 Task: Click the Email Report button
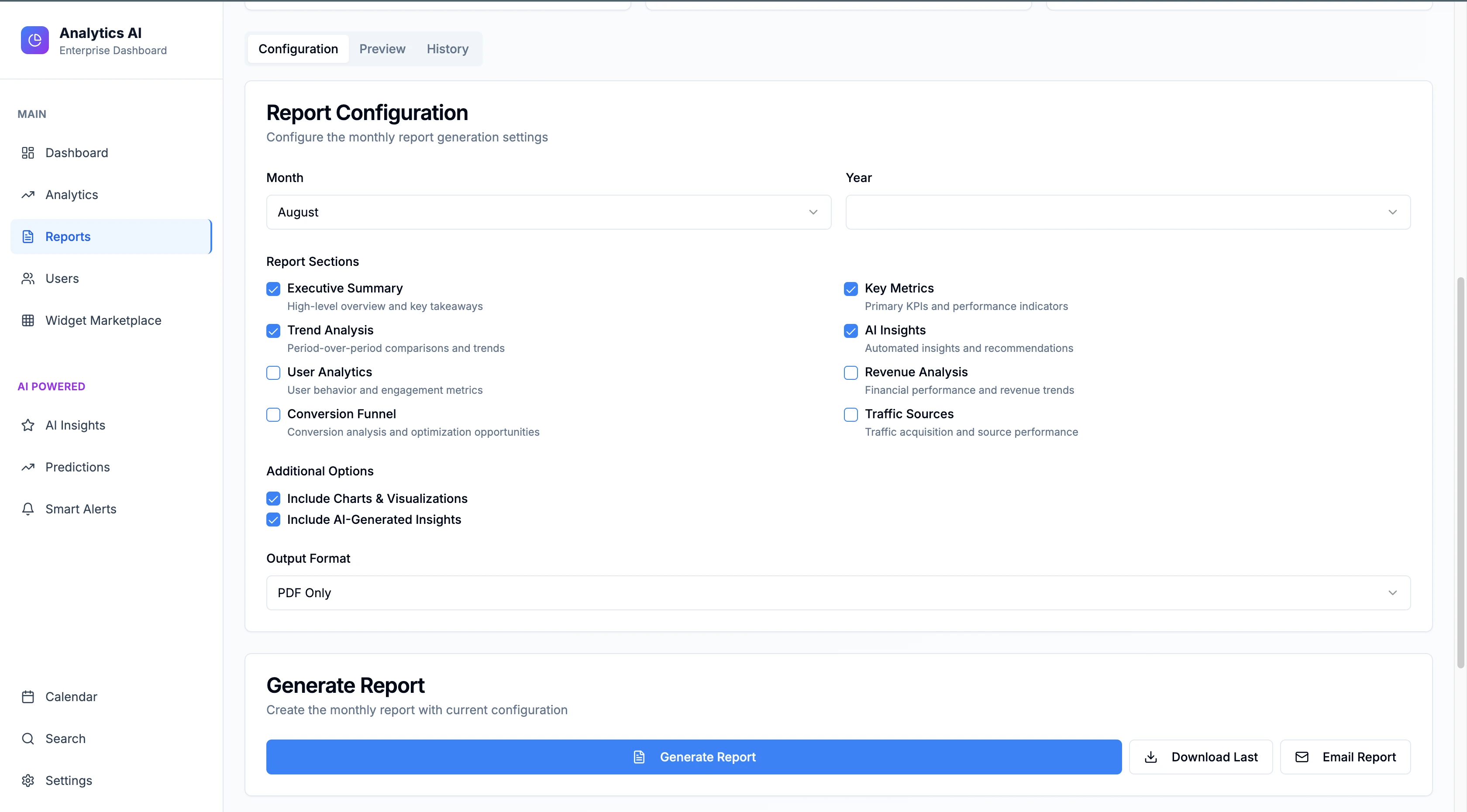tap(1345, 757)
